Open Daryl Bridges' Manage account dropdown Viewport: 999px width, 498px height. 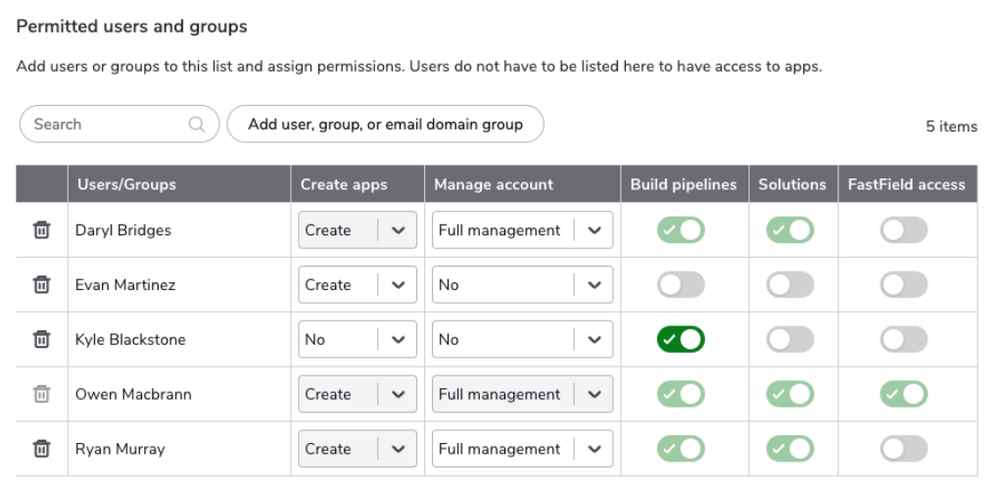521,230
